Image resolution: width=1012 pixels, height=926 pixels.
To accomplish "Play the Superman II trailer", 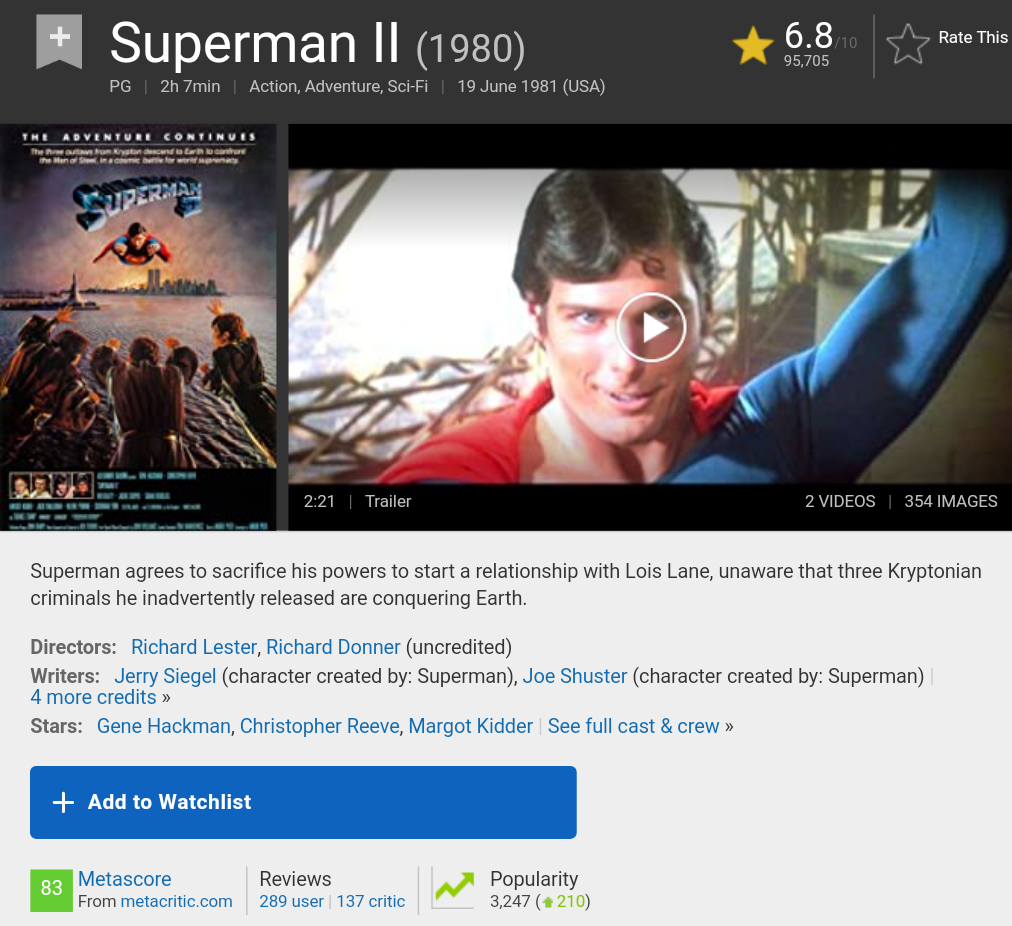I will pos(651,327).
